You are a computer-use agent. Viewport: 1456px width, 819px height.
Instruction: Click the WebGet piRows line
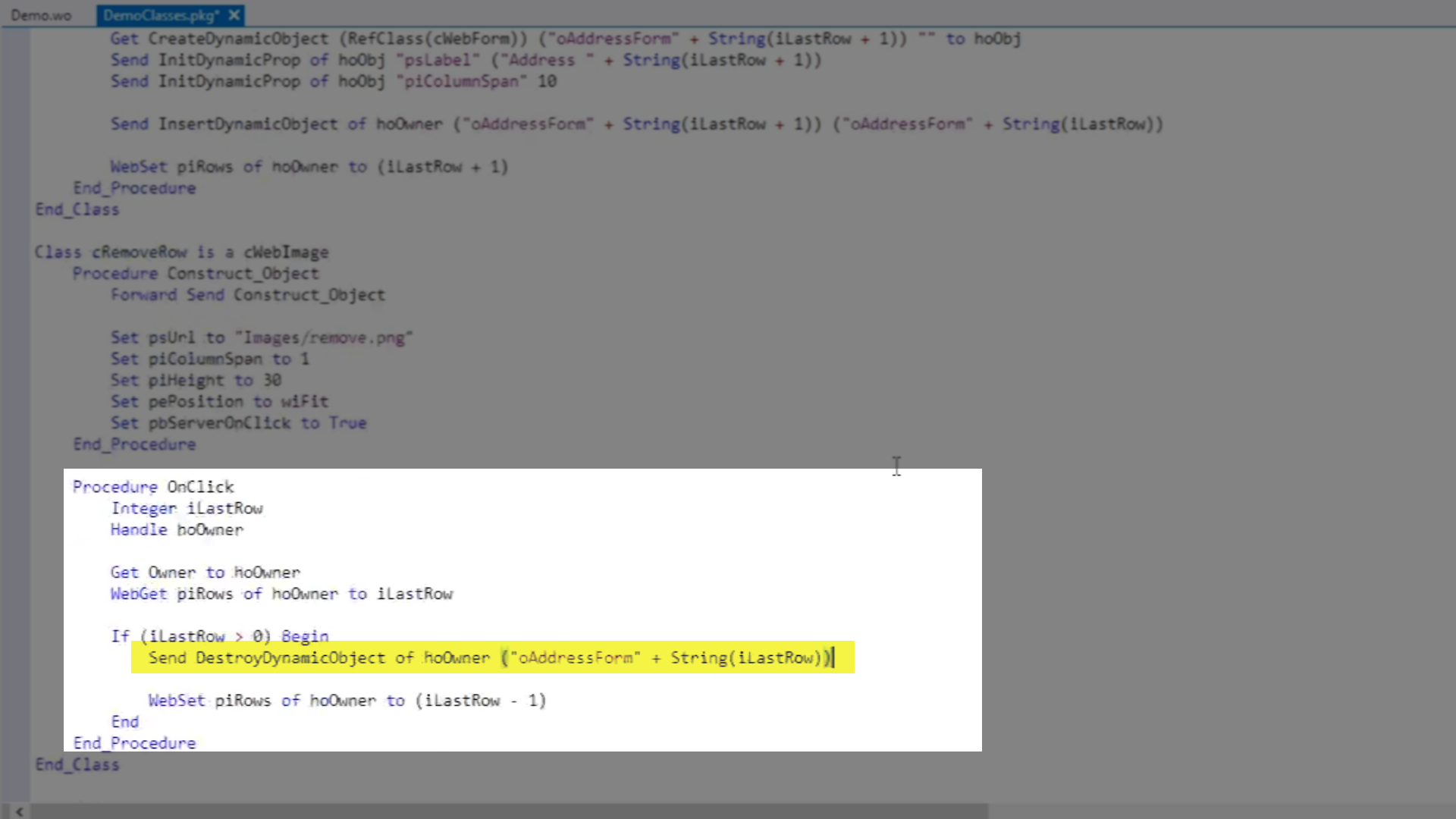tap(281, 594)
